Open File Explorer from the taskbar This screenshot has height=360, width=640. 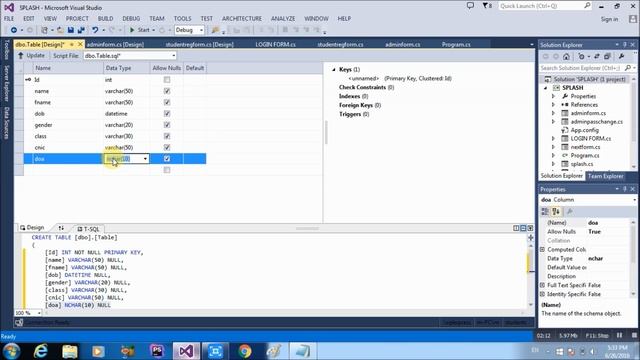(70, 351)
